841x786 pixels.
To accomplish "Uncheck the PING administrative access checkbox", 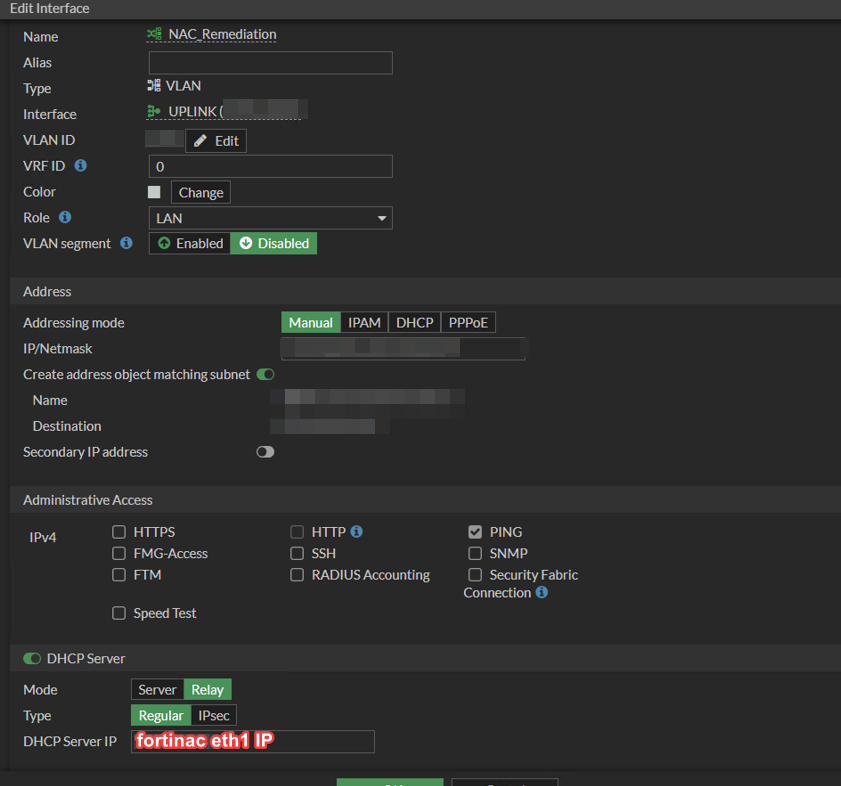I will pos(475,531).
